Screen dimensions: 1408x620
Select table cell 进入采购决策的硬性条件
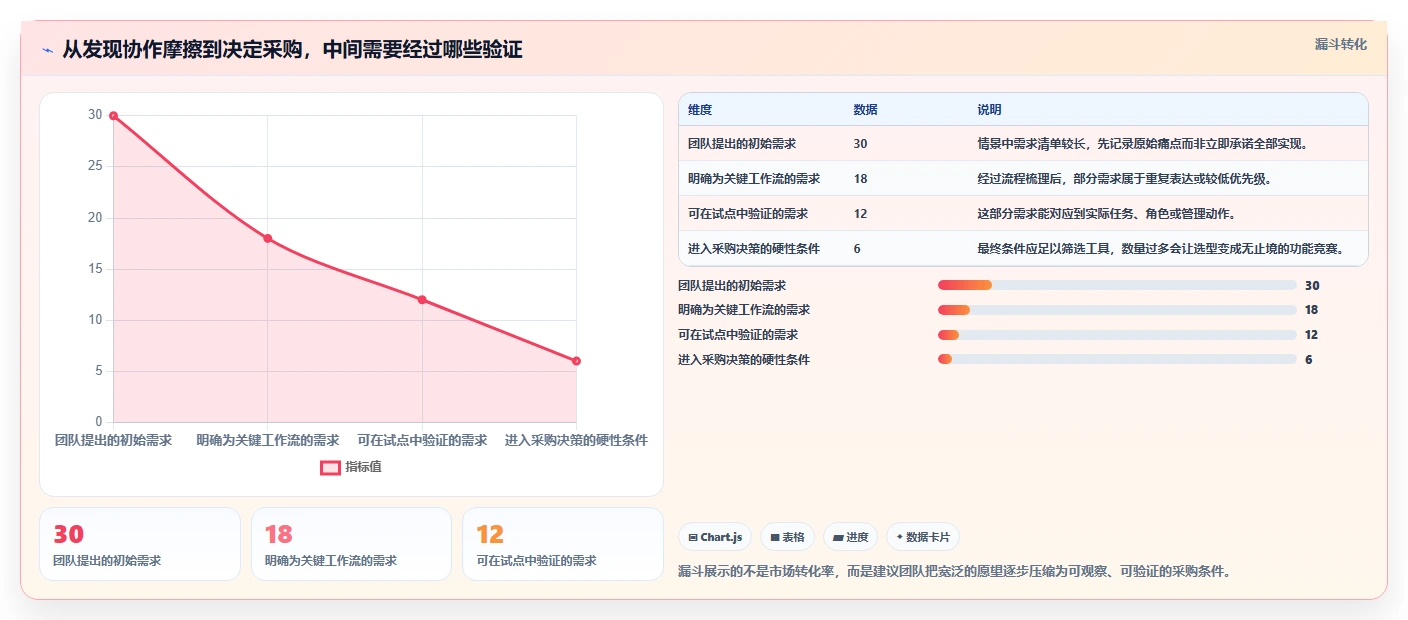(754, 249)
